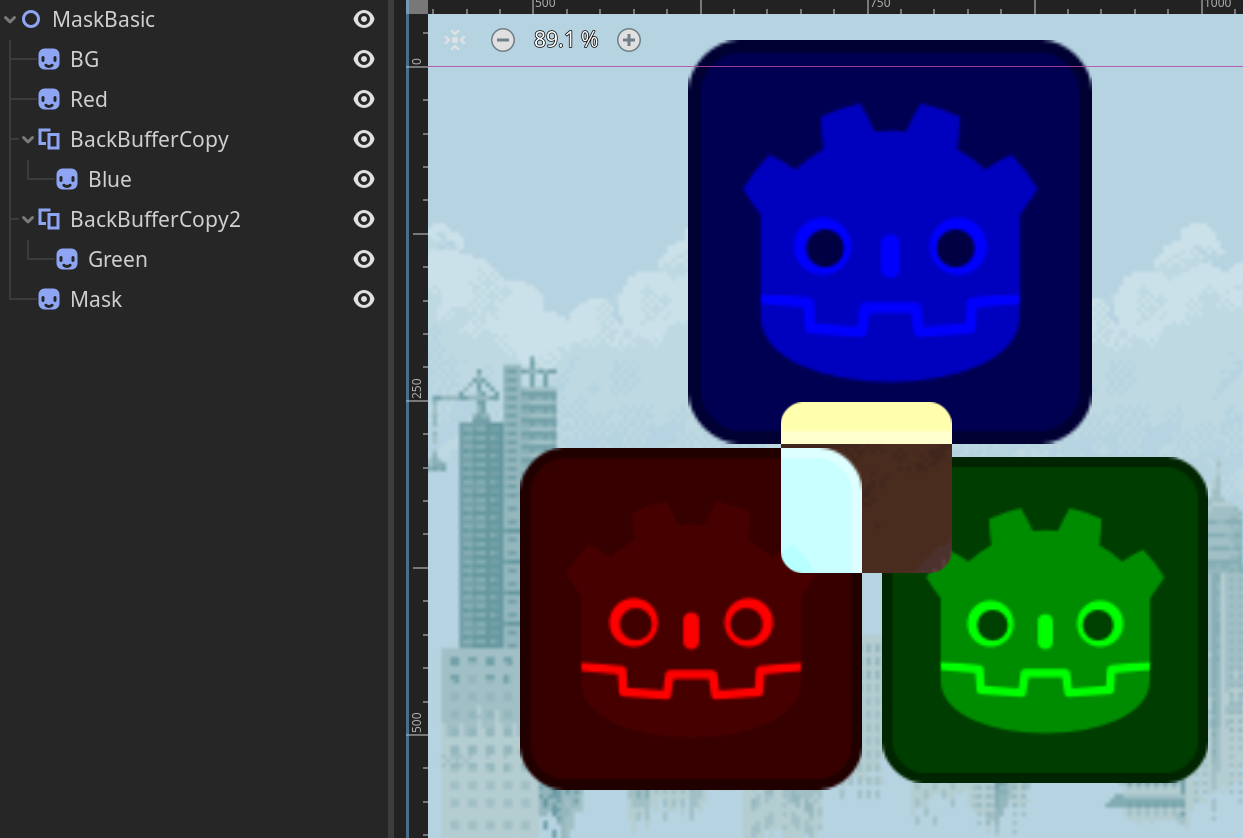This screenshot has width=1243, height=838.
Task: Zoom out of the viewport
Action: 503,40
